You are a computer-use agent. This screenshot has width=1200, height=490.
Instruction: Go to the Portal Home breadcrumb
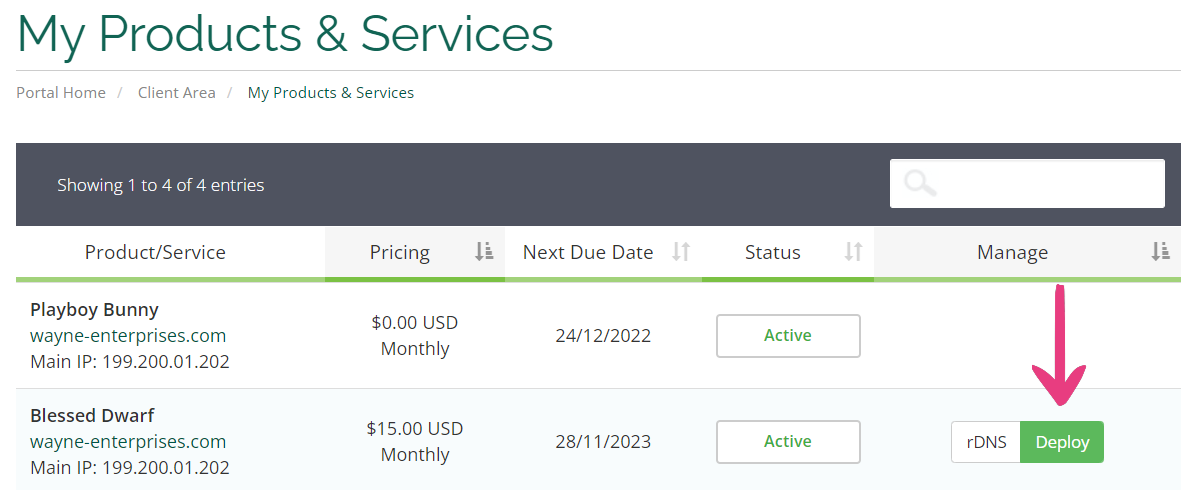tap(61, 92)
